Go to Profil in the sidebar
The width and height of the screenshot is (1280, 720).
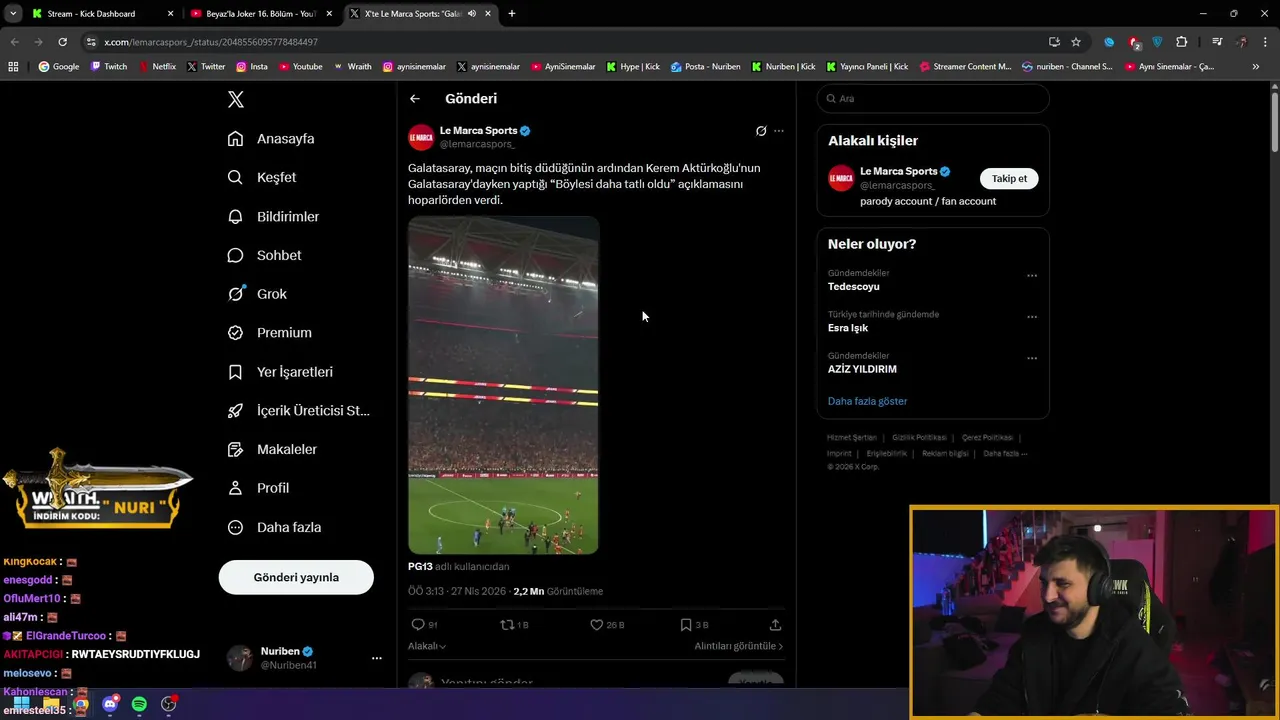(258, 488)
